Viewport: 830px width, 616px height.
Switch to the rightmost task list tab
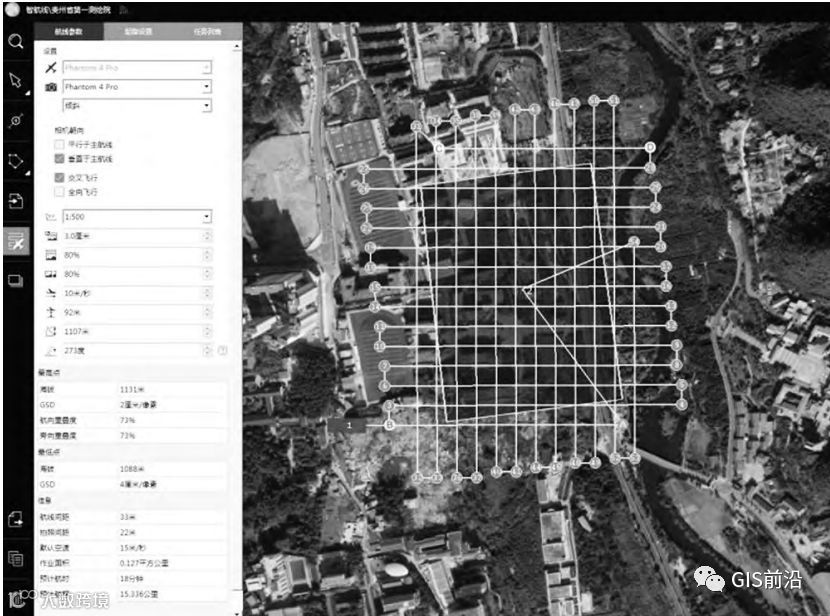208,31
